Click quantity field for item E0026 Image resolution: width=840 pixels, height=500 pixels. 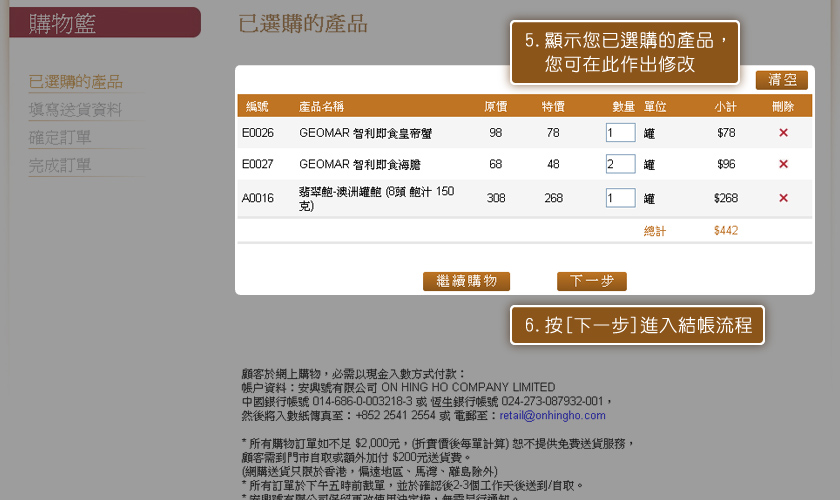[620, 132]
